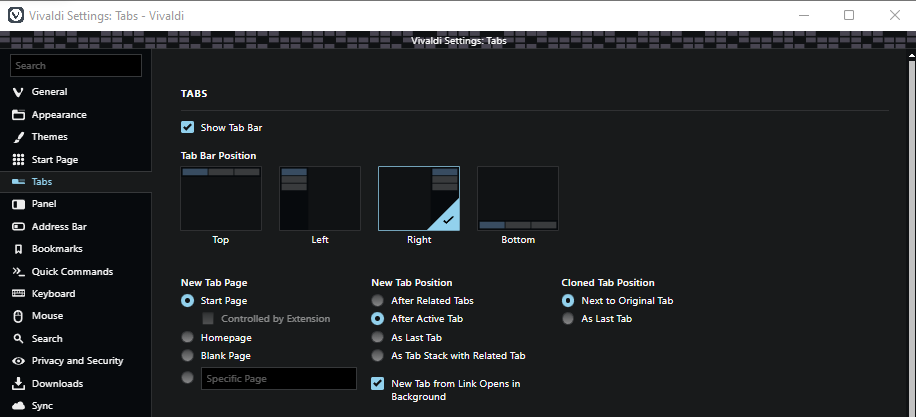This screenshot has width=916, height=417.
Task: Click the Start Page grid icon
Action: coord(19,159)
